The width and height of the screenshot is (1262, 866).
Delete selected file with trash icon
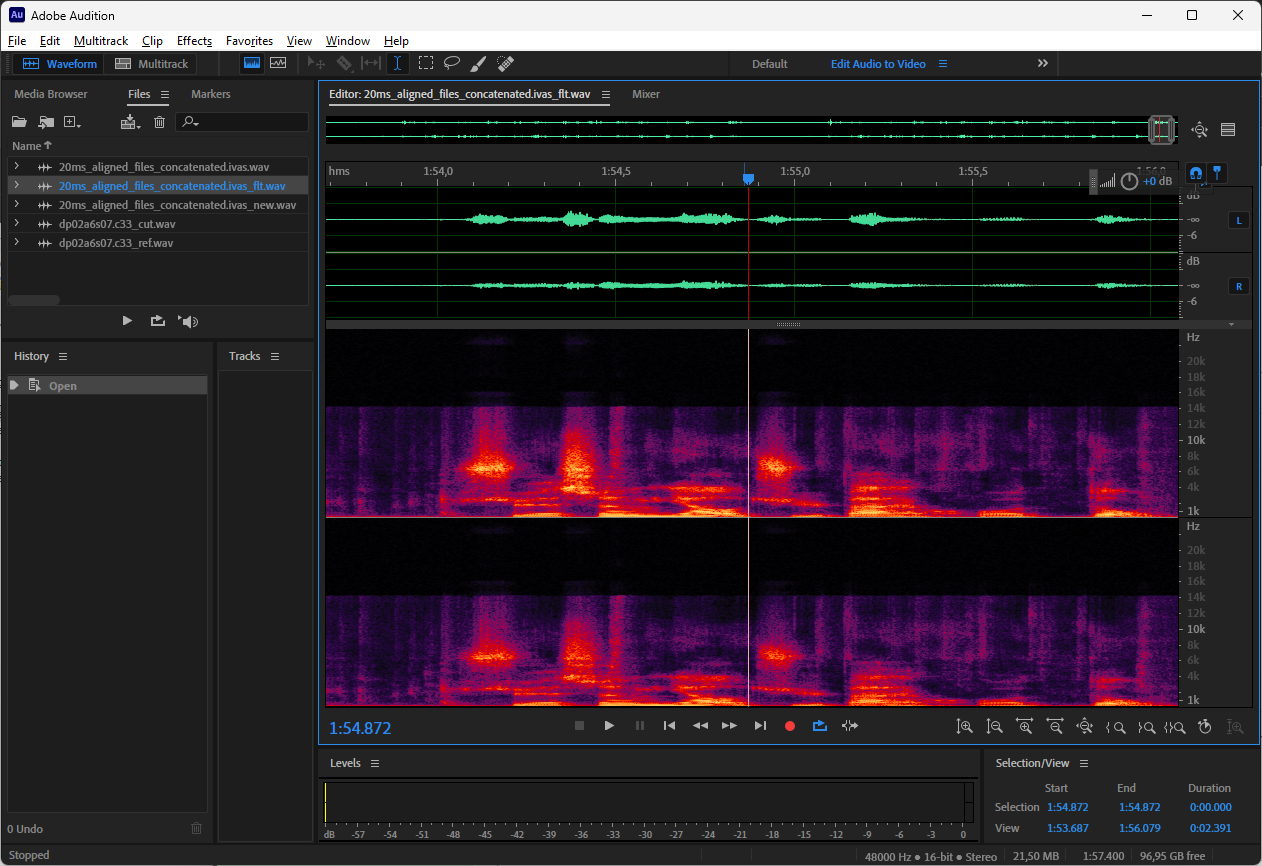pyautogui.click(x=159, y=122)
